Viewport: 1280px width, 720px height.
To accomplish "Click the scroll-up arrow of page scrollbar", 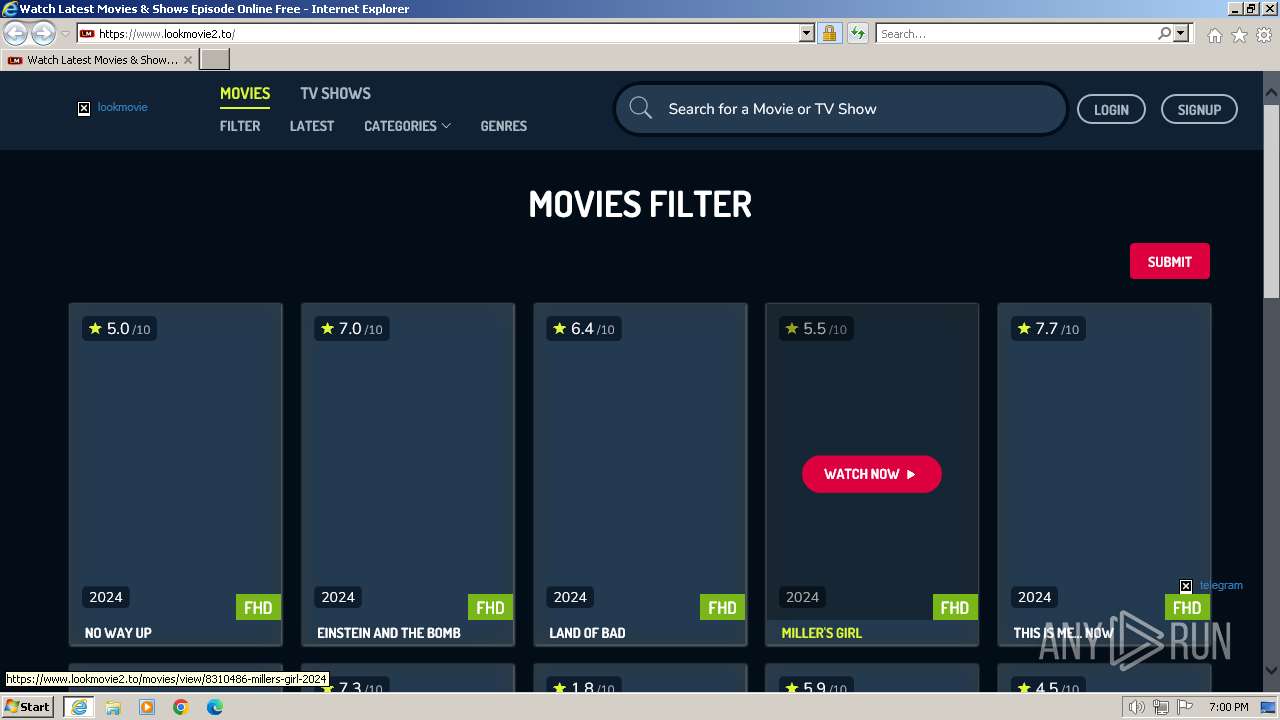I will tap(1271, 94).
